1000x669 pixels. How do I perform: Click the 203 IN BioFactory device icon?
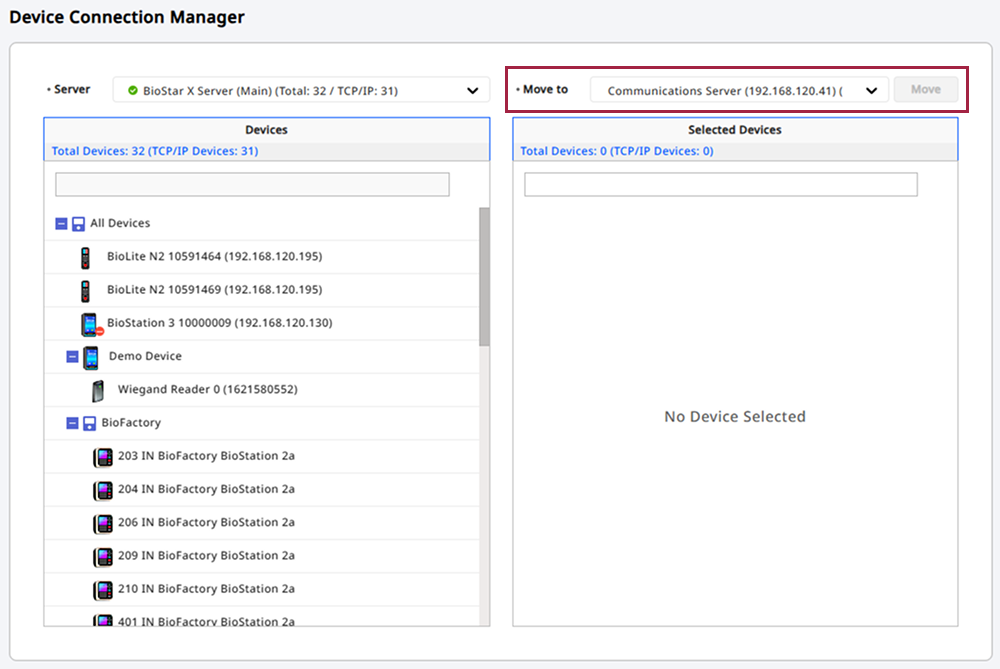pos(103,457)
